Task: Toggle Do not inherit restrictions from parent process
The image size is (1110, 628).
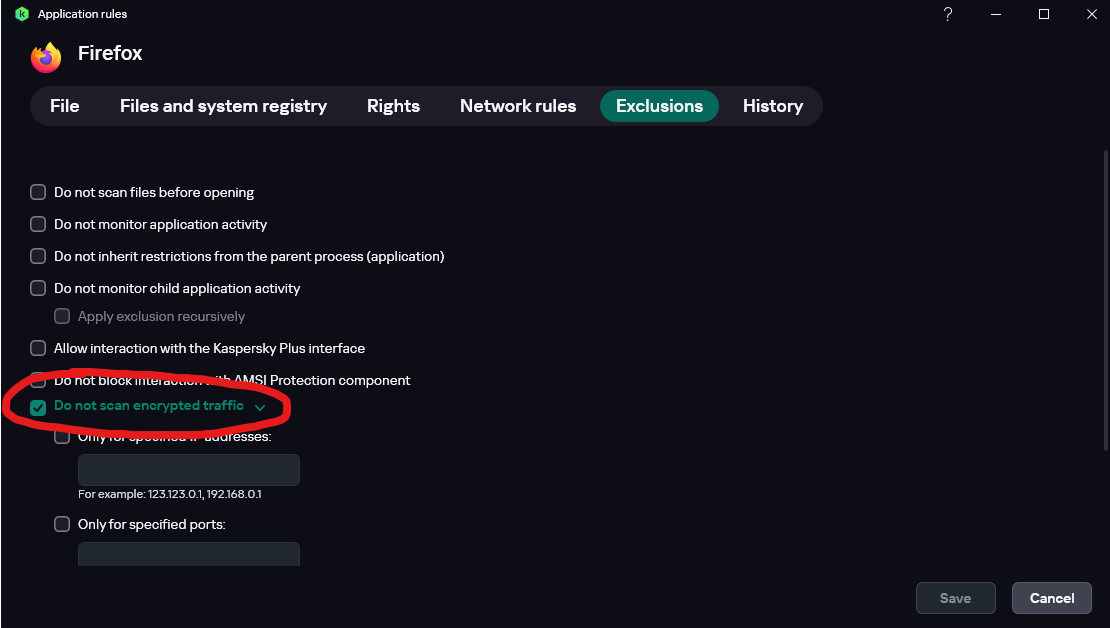Action: 38,256
